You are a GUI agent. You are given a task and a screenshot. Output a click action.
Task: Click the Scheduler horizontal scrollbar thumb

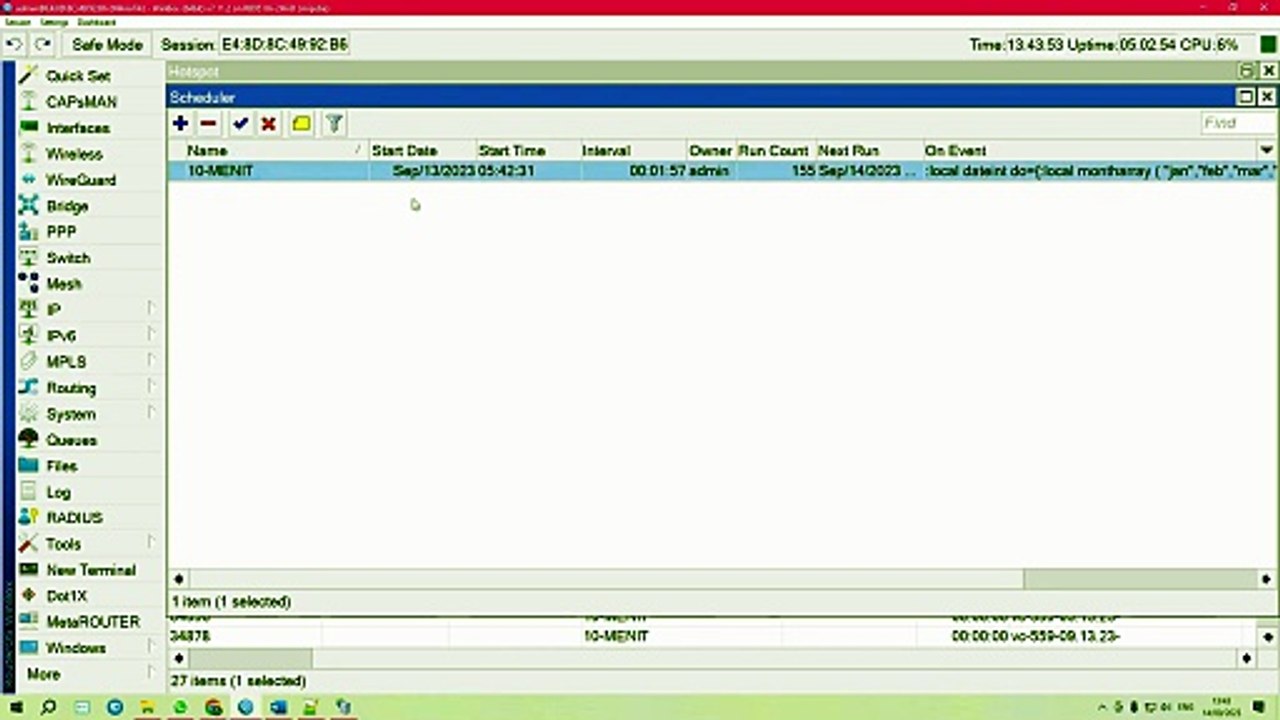[1141, 578]
